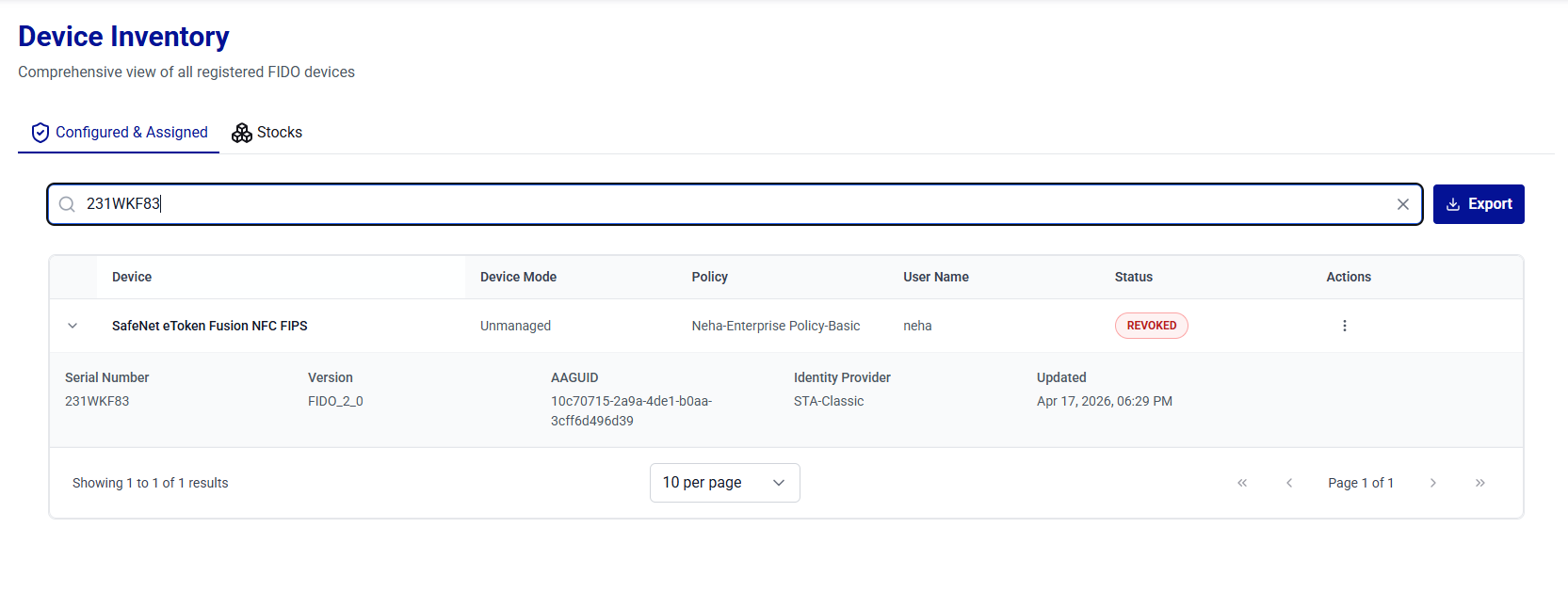The height and width of the screenshot is (608, 1568).
Task: Focus the search field containing 231WKF83
Action: tap(735, 204)
